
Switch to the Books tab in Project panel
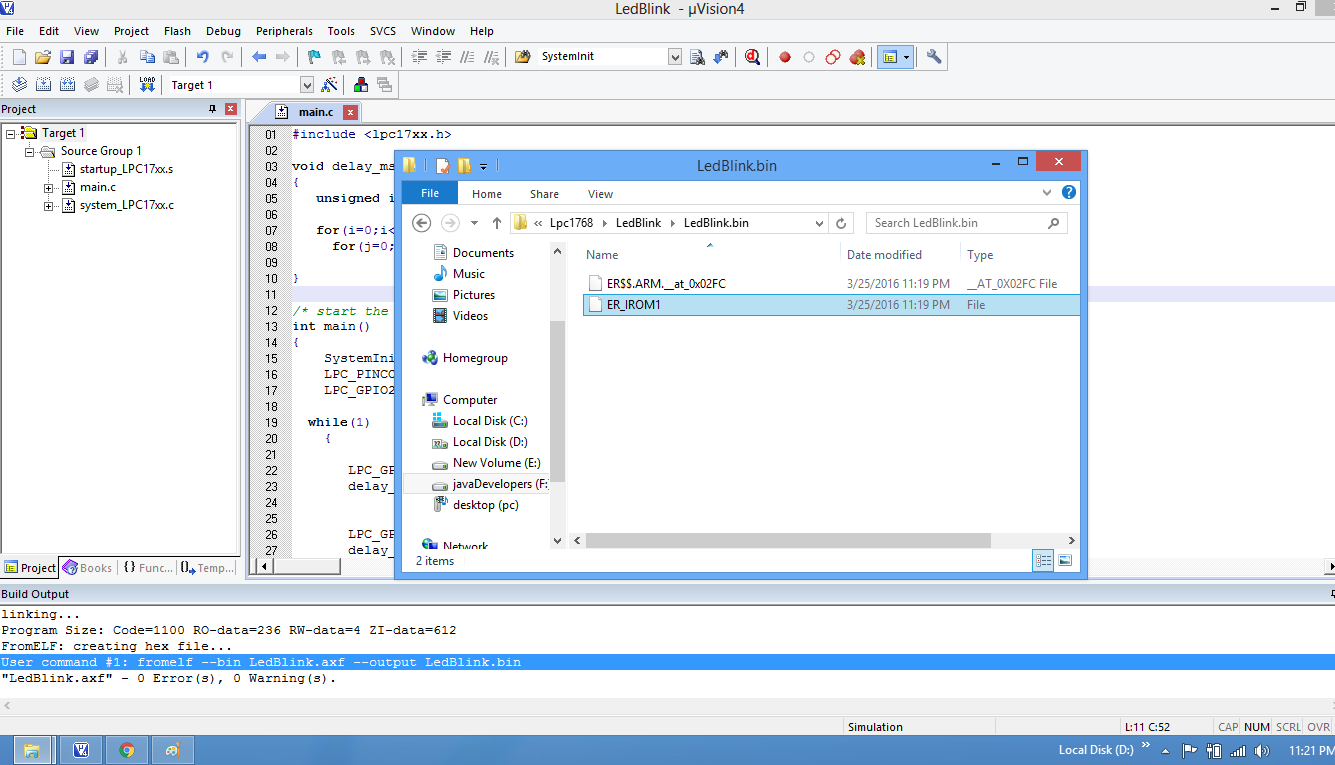(87, 568)
